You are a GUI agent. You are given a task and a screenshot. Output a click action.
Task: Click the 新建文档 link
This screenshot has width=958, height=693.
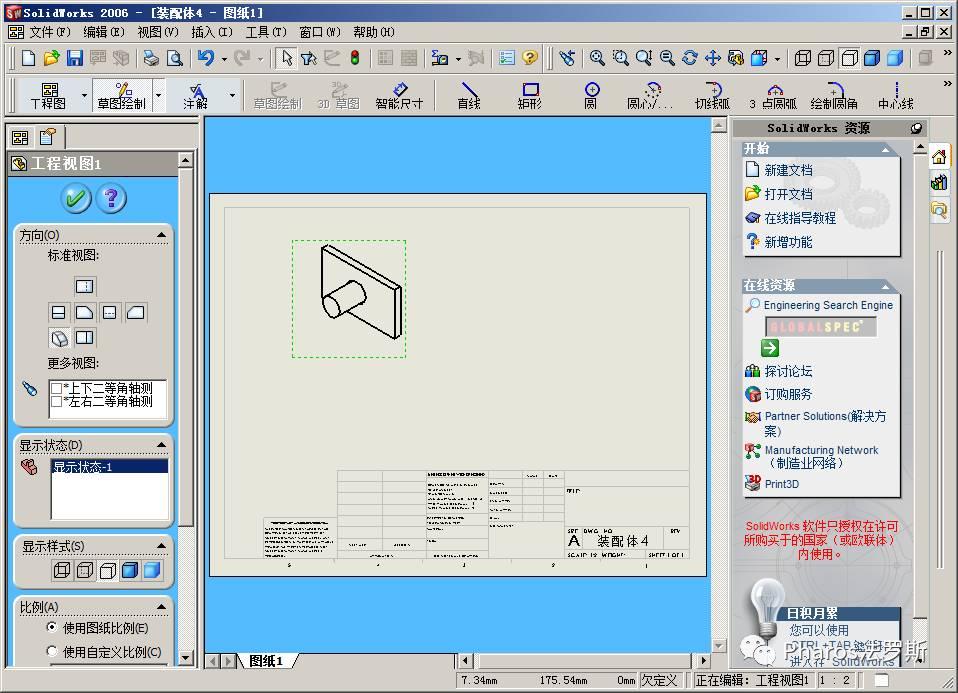pyautogui.click(x=788, y=170)
